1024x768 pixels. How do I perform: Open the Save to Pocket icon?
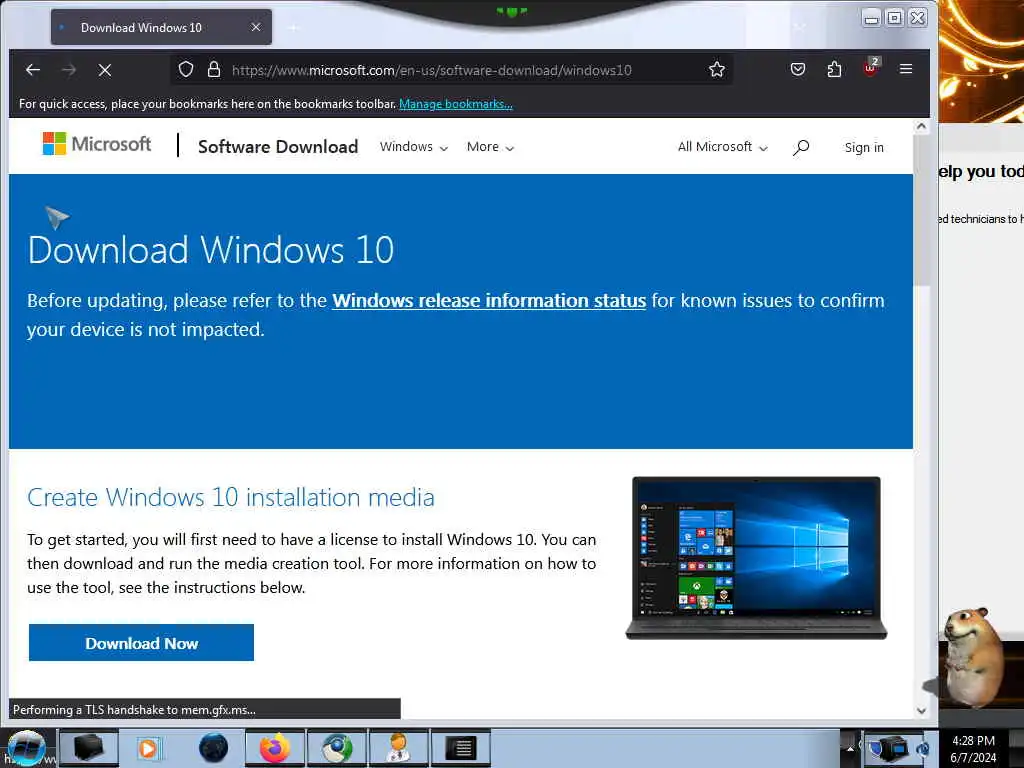click(x=797, y=69)
